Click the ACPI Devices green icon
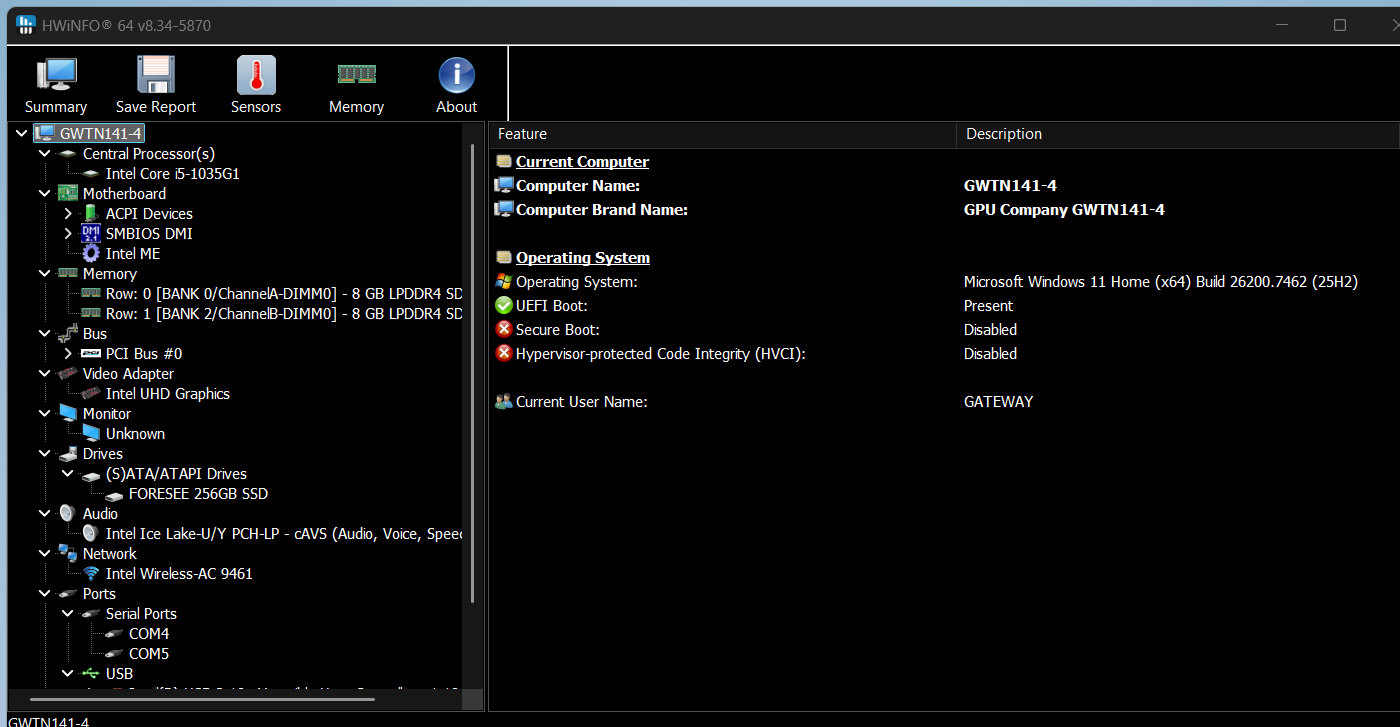The image size is (1400, 727). [91, 213]
